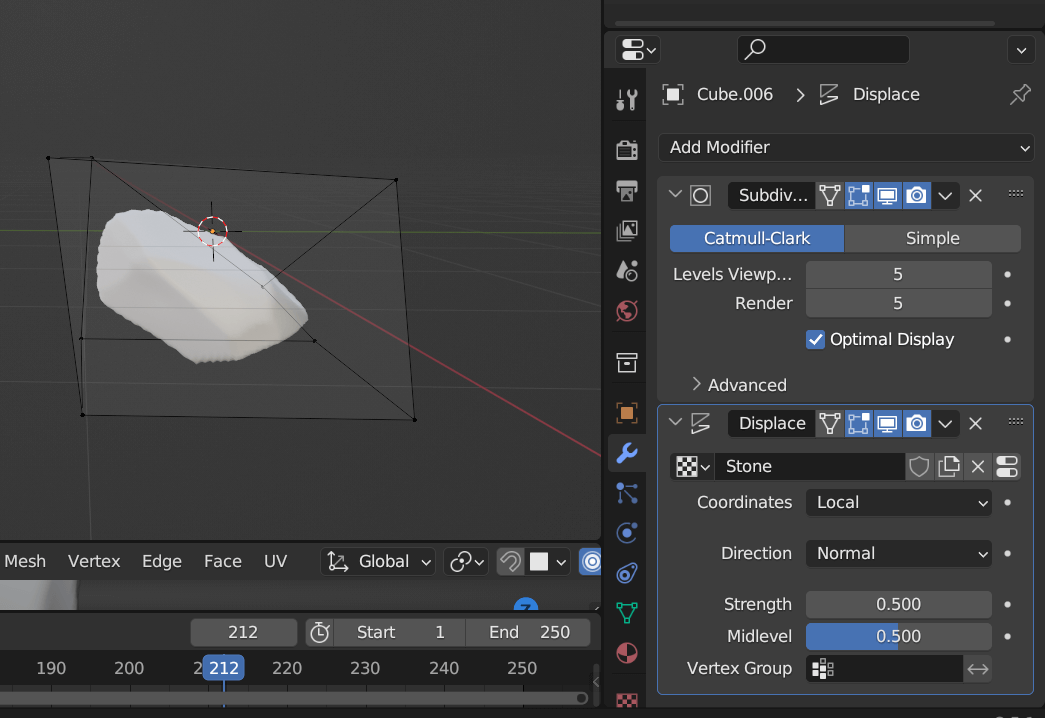Click frame 212 playhead marker
The height and width of the screenshot is (718, 1045).
223,668
